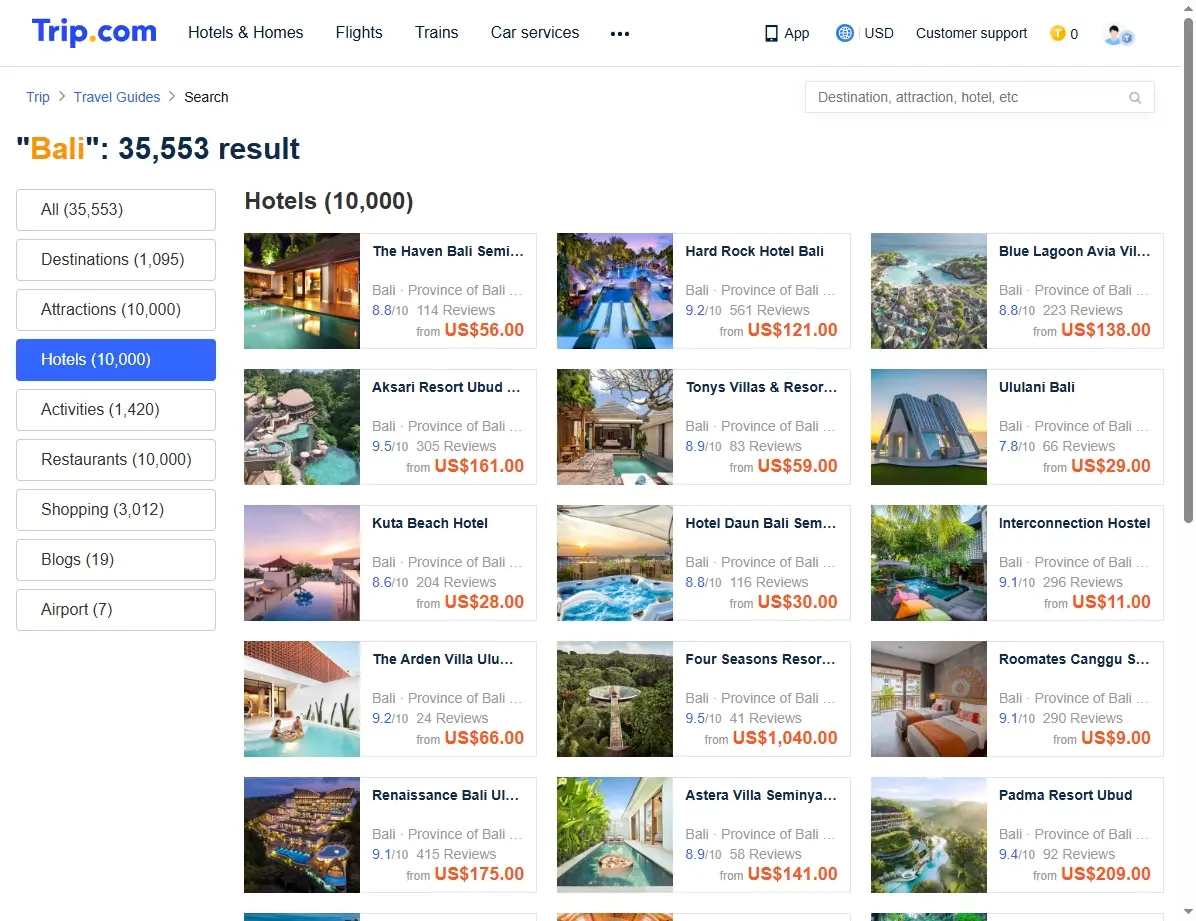Image resolution: width=1196 pixels, height=921 pixels.
Task: Open The Arden Villa photo
Action: point(302,699)
